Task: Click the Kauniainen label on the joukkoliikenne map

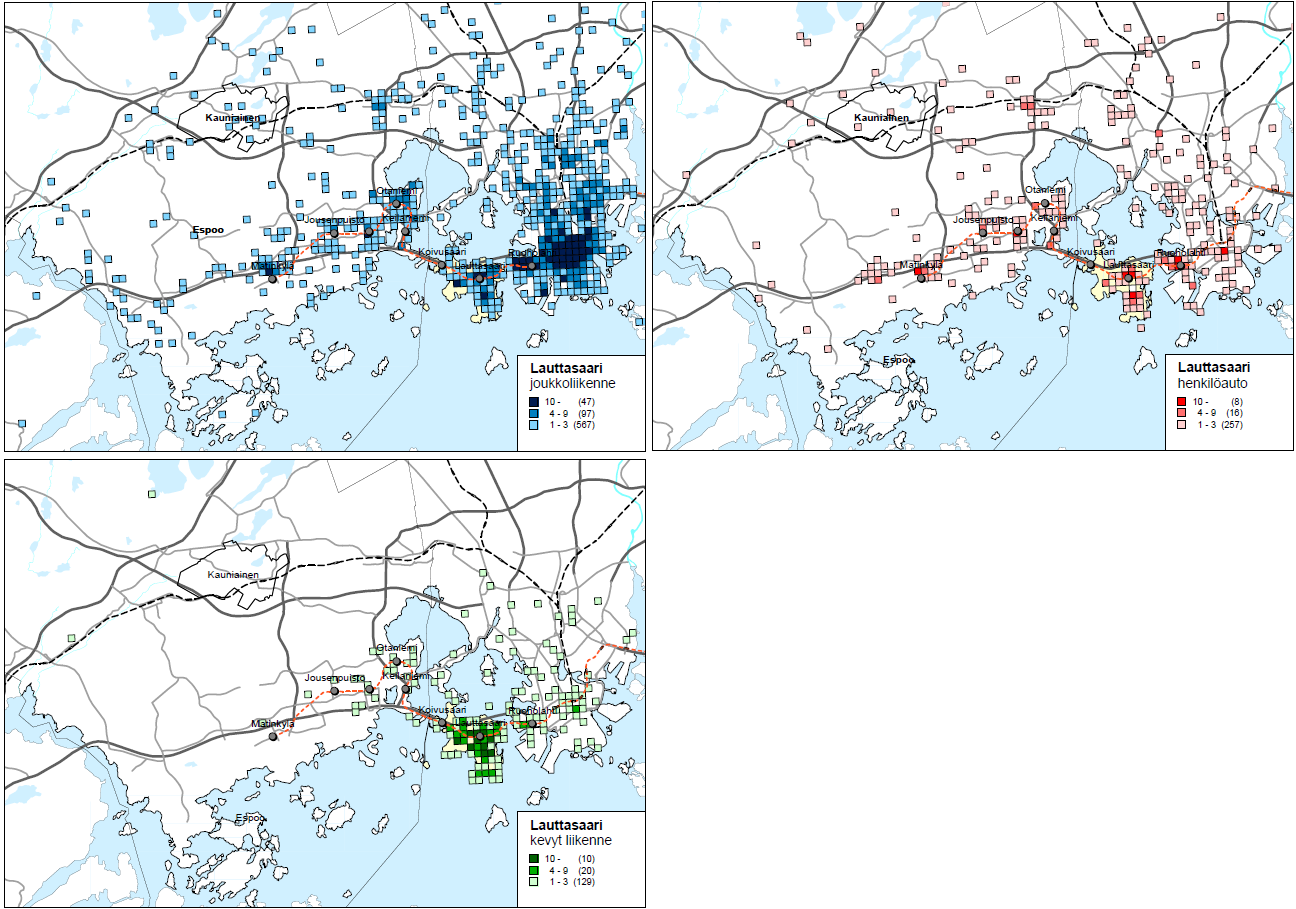Action: (x=233, y=118)
